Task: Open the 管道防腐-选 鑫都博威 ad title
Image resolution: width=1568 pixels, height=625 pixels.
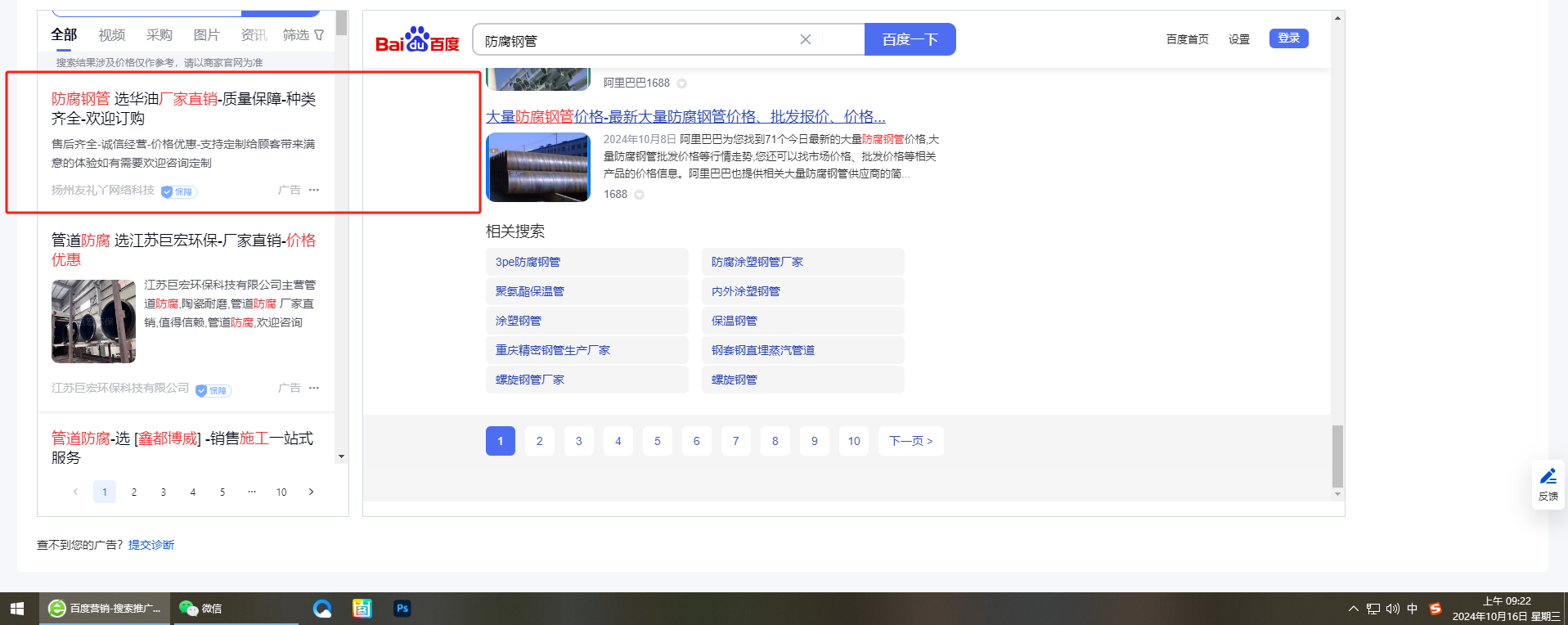Action: click(182, 448)
